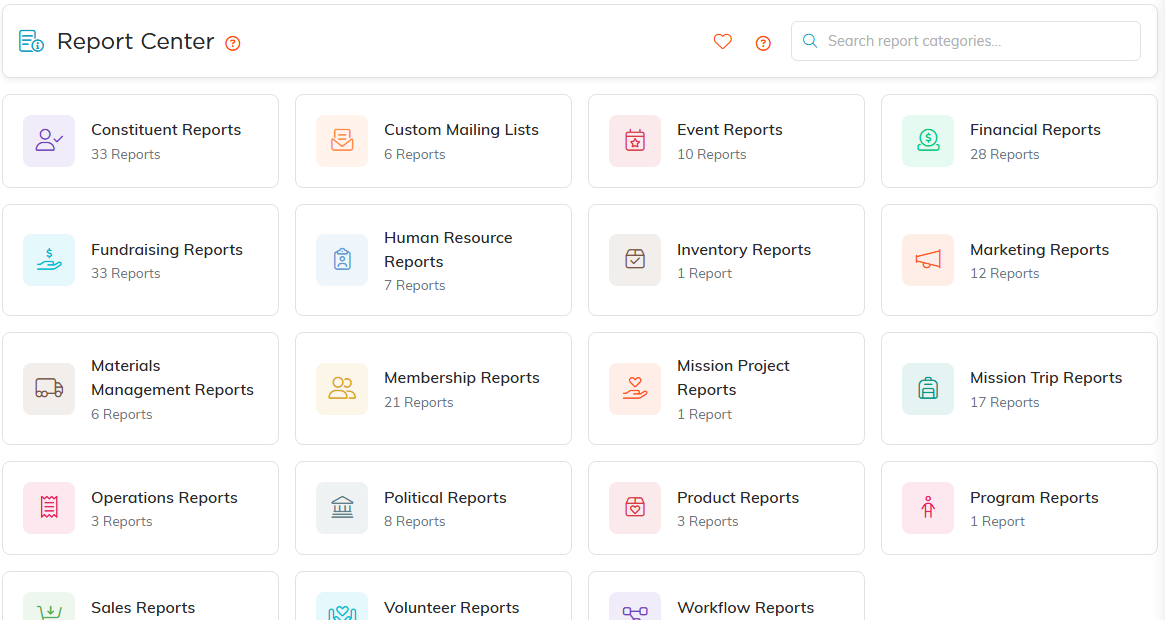The height and width of the screenshot is (620, 1165).
Task: Open Product Reports category
Action: point(726,508)
